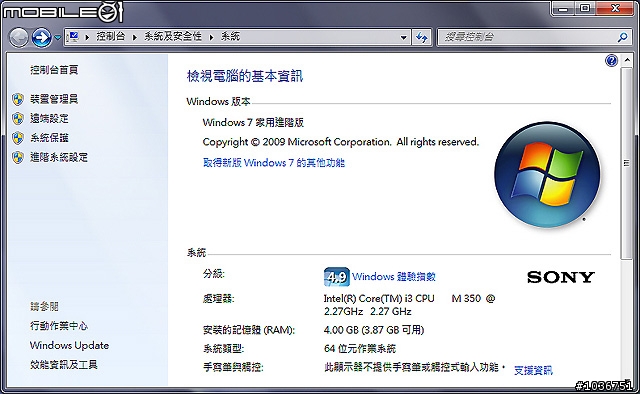Screen dimensions: 640x394
Task: Click the Back navigation arrow
Action: click(18, 38)
